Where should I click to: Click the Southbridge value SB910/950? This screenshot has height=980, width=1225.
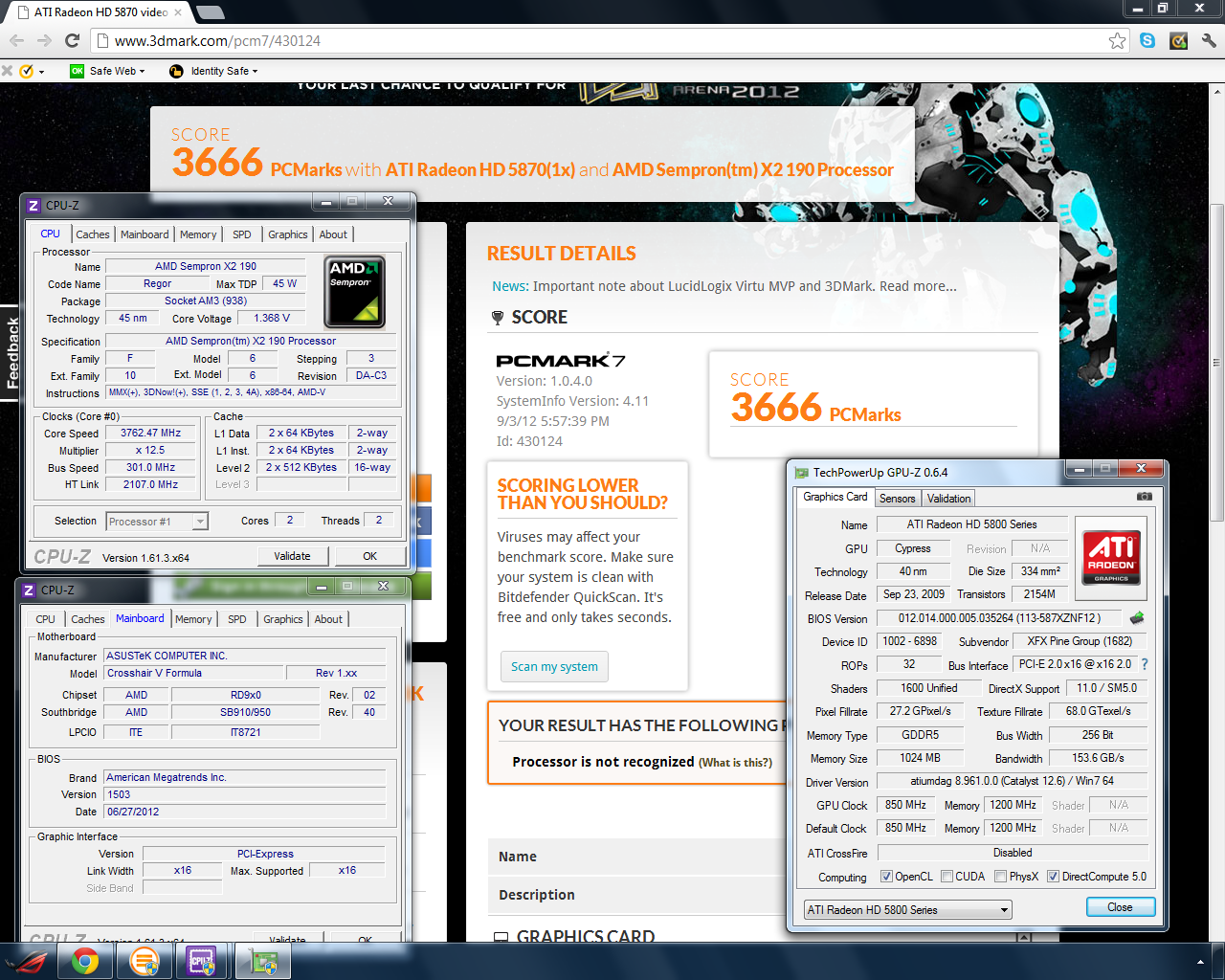click(246, 712)
